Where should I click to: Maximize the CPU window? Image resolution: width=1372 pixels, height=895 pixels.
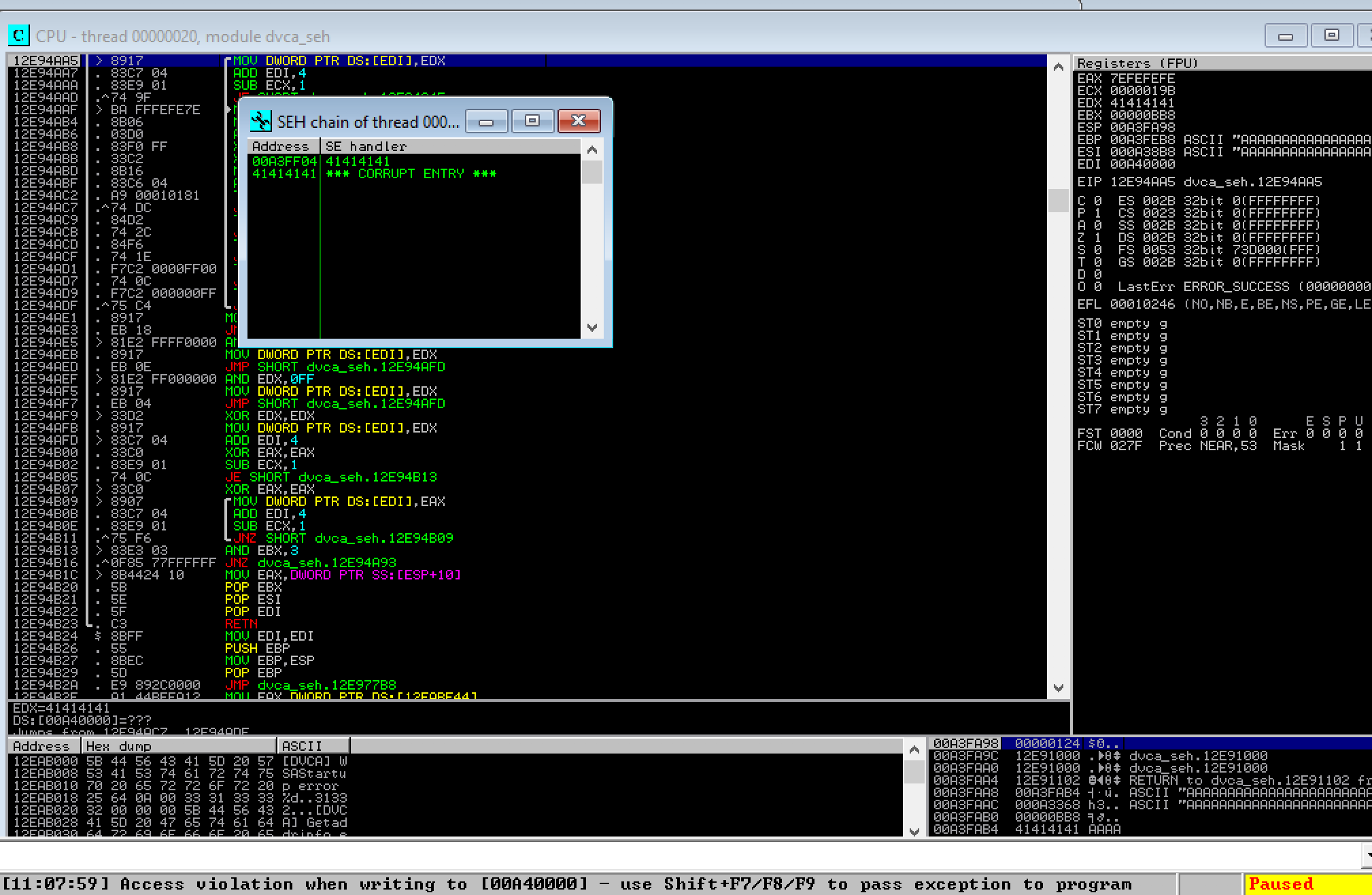pos(1331,35)
